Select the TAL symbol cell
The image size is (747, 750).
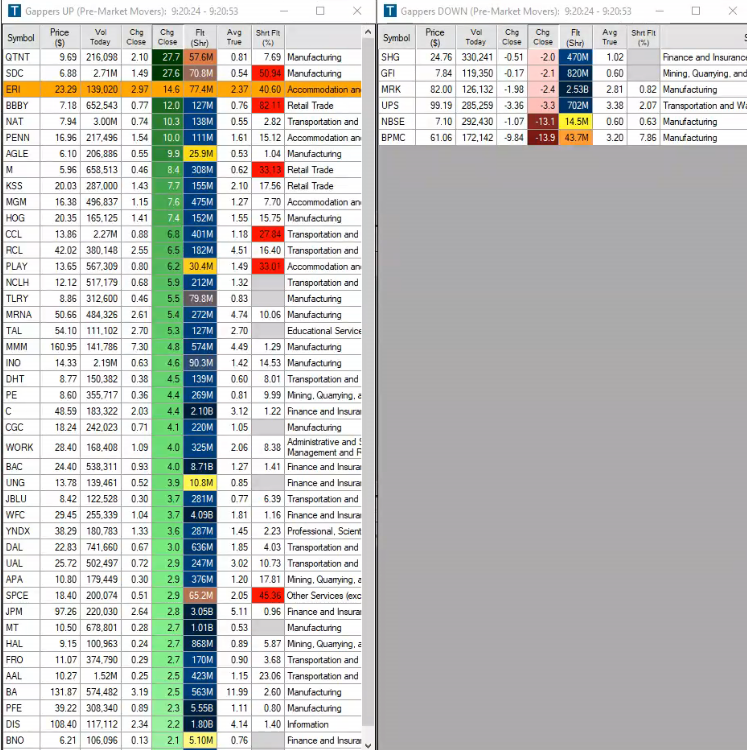click(x=21, y=331)
